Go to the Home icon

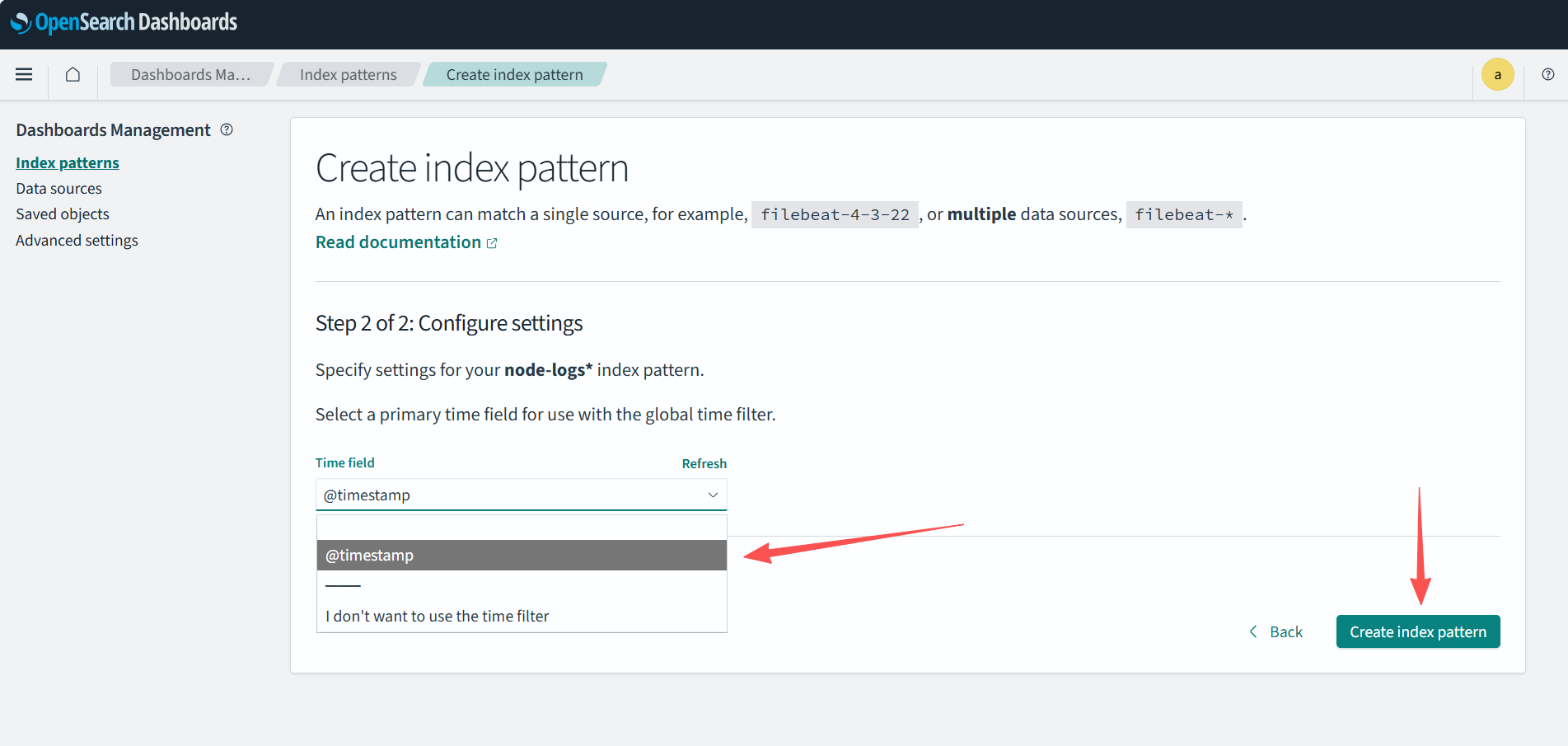(73, 74)
